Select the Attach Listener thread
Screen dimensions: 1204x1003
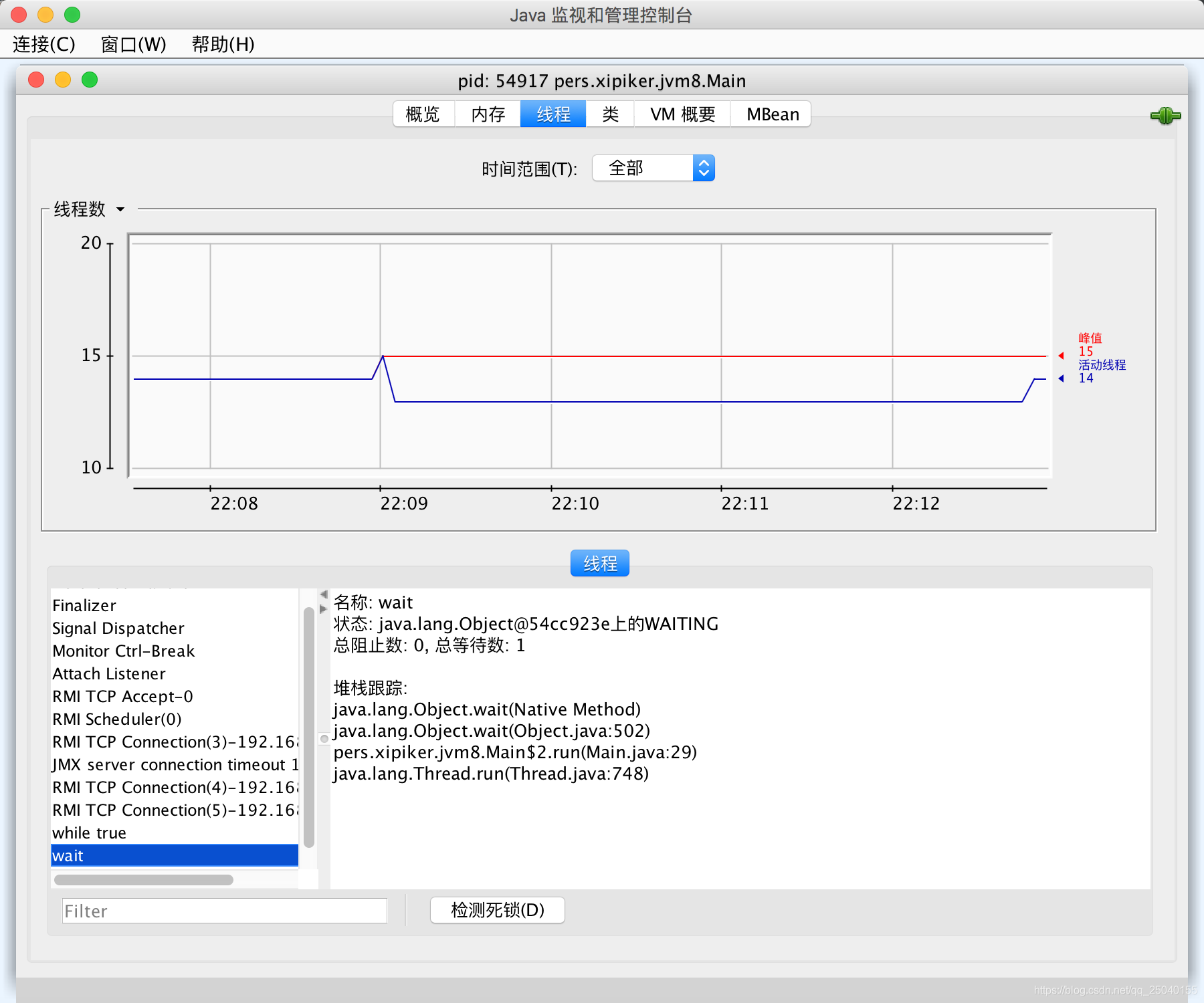coord(175,674)
